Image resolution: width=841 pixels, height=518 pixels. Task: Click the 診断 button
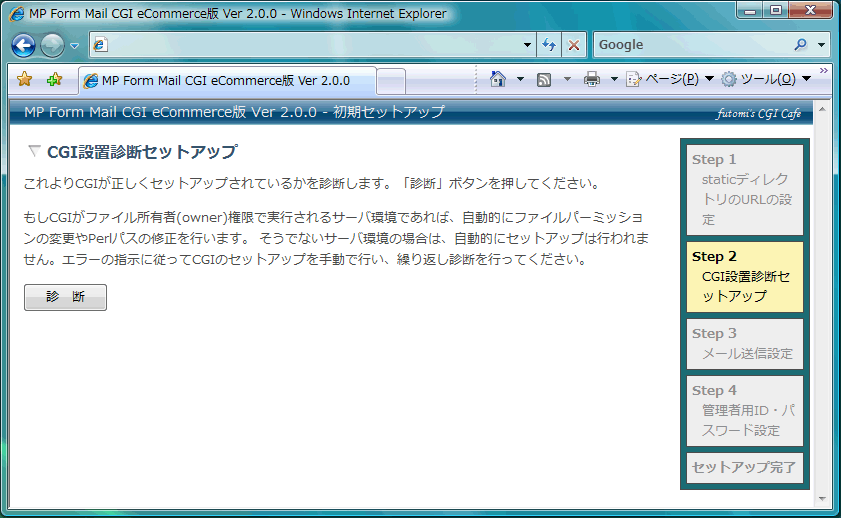[x=65, y=297]
